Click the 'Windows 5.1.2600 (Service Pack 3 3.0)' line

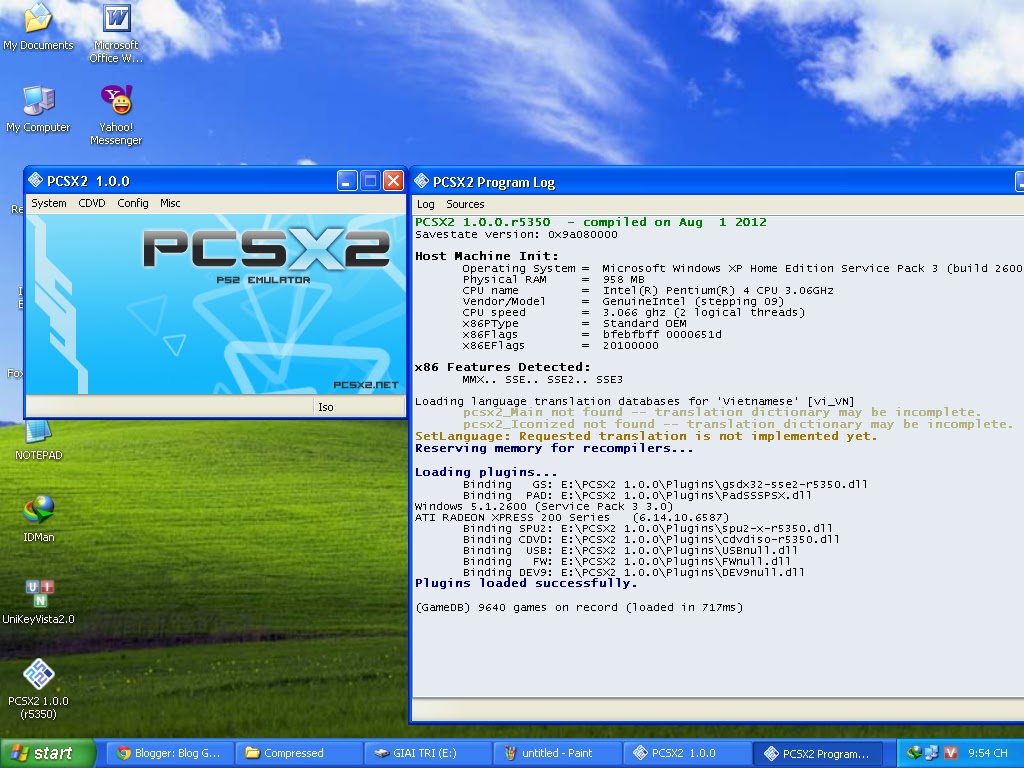[543, 506]
